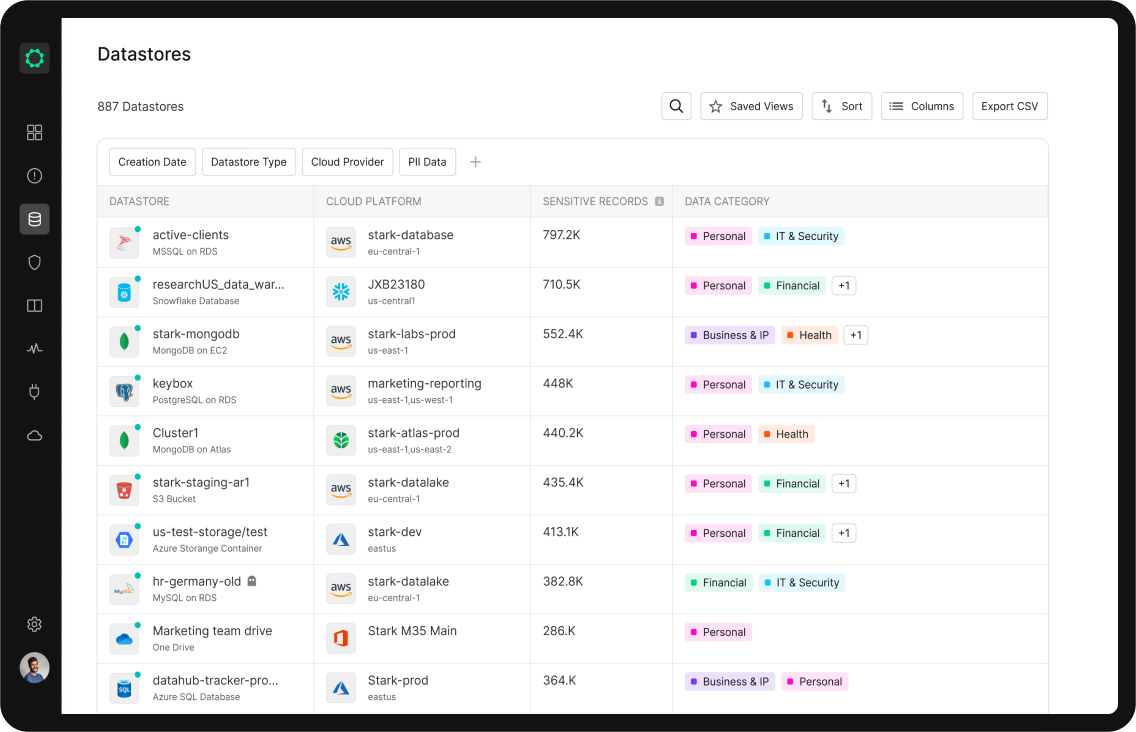
Task: Click the alerts exclamation icon in sidebar
Action: click(34, 175)
